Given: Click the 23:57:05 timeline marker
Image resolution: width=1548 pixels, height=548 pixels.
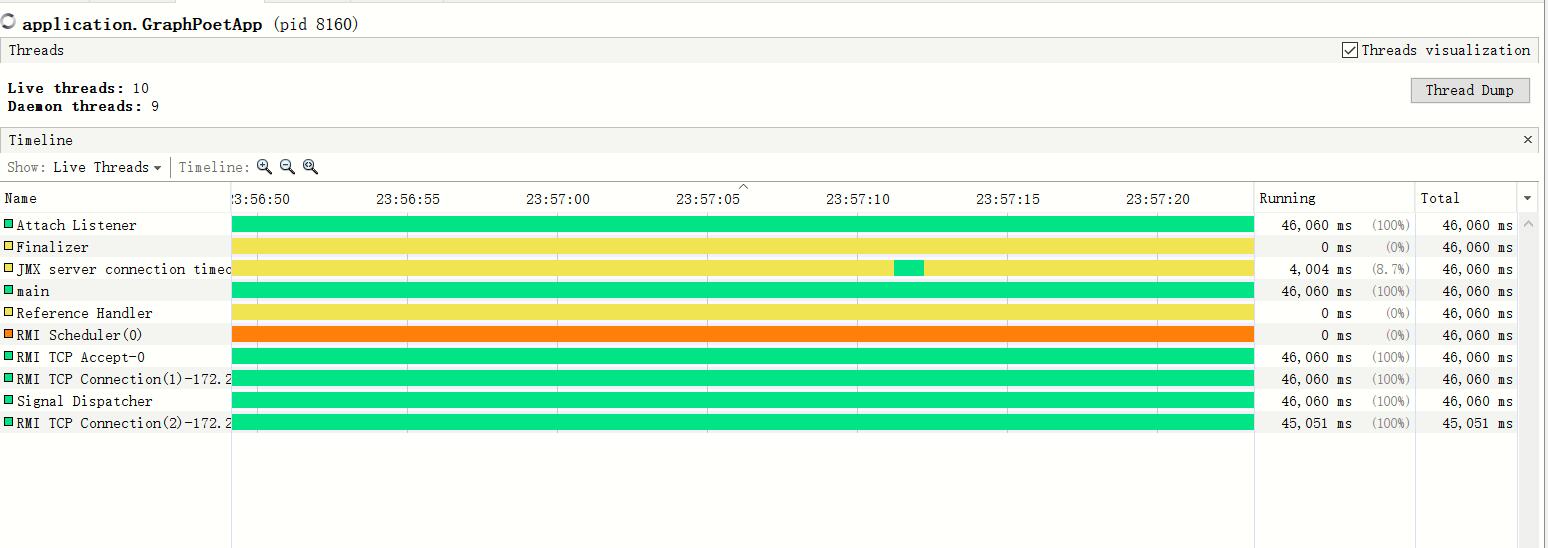Looking at the screenshot, I should click(x=708, y=199).
